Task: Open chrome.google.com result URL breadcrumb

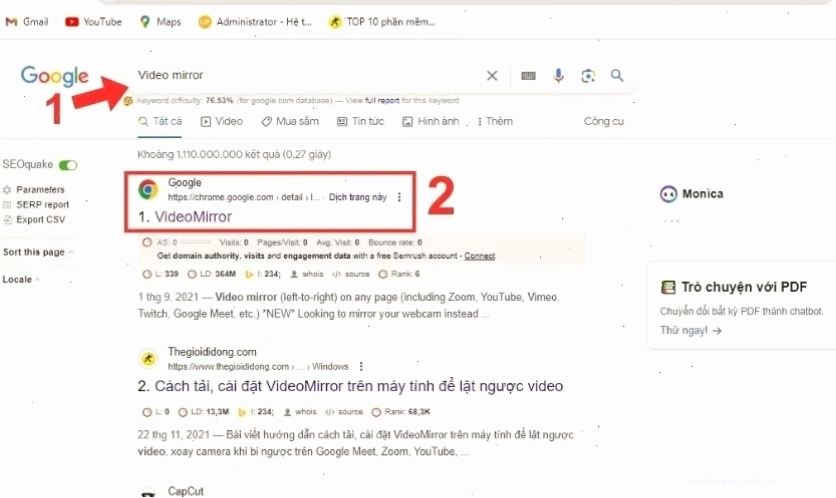Action: tap(244, 197)
